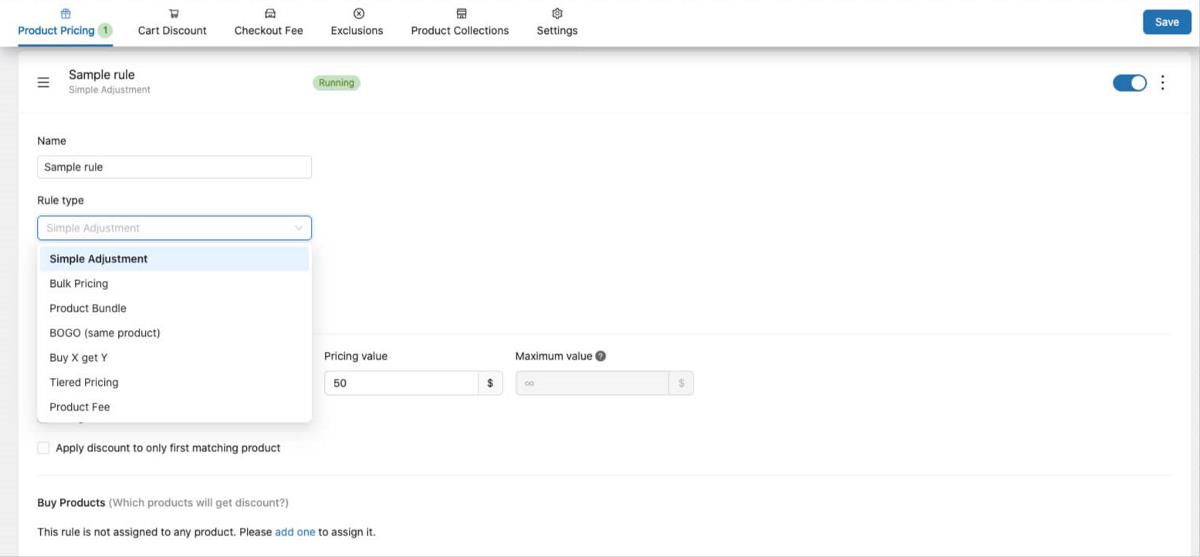This screenshot has width=1200, height=557.
Task: Click the Checkout Fee icon
Action: tap(269, 14)
